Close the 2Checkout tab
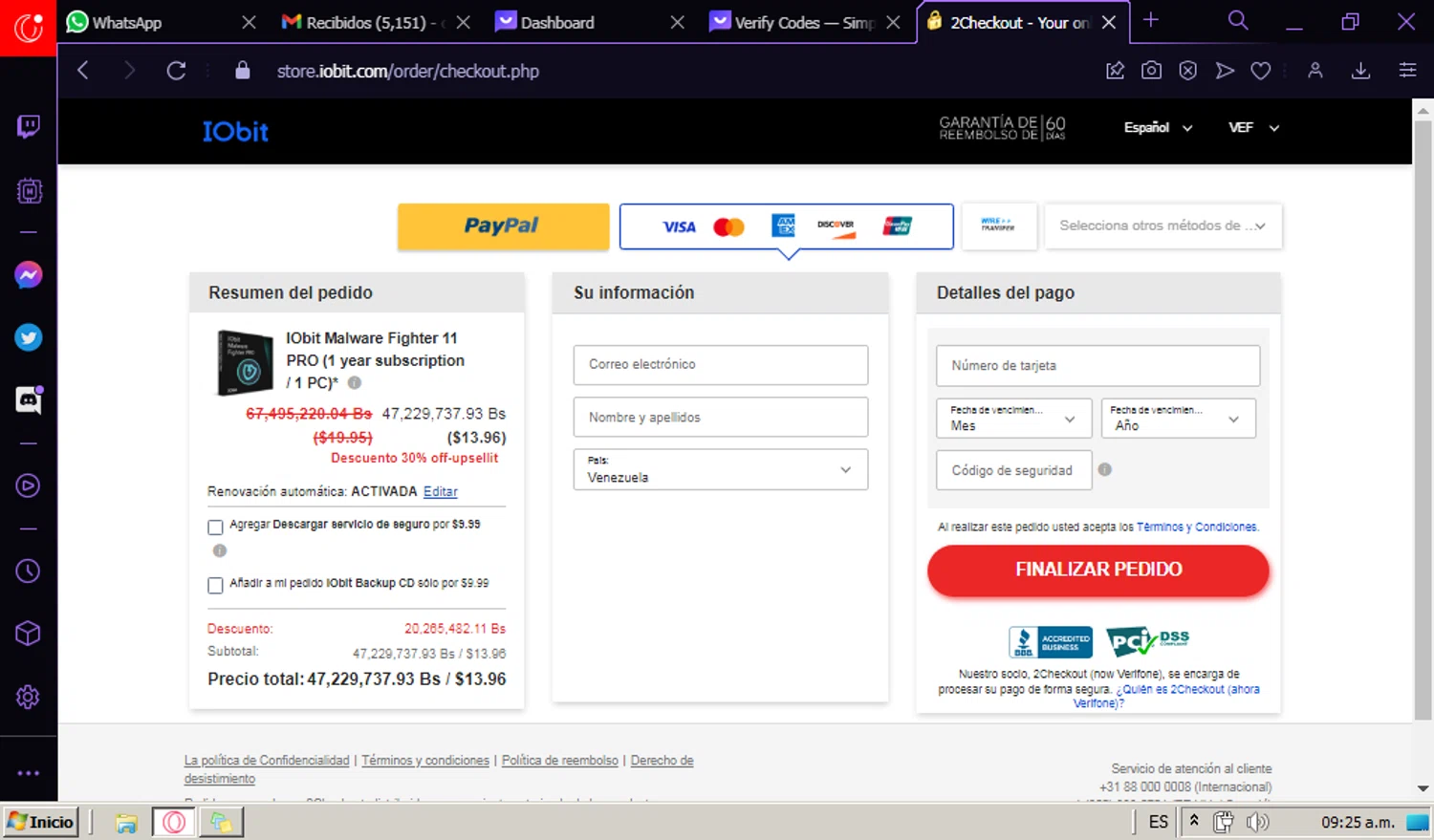This screenshot has height=840, width=1434. click(1109, 22)
